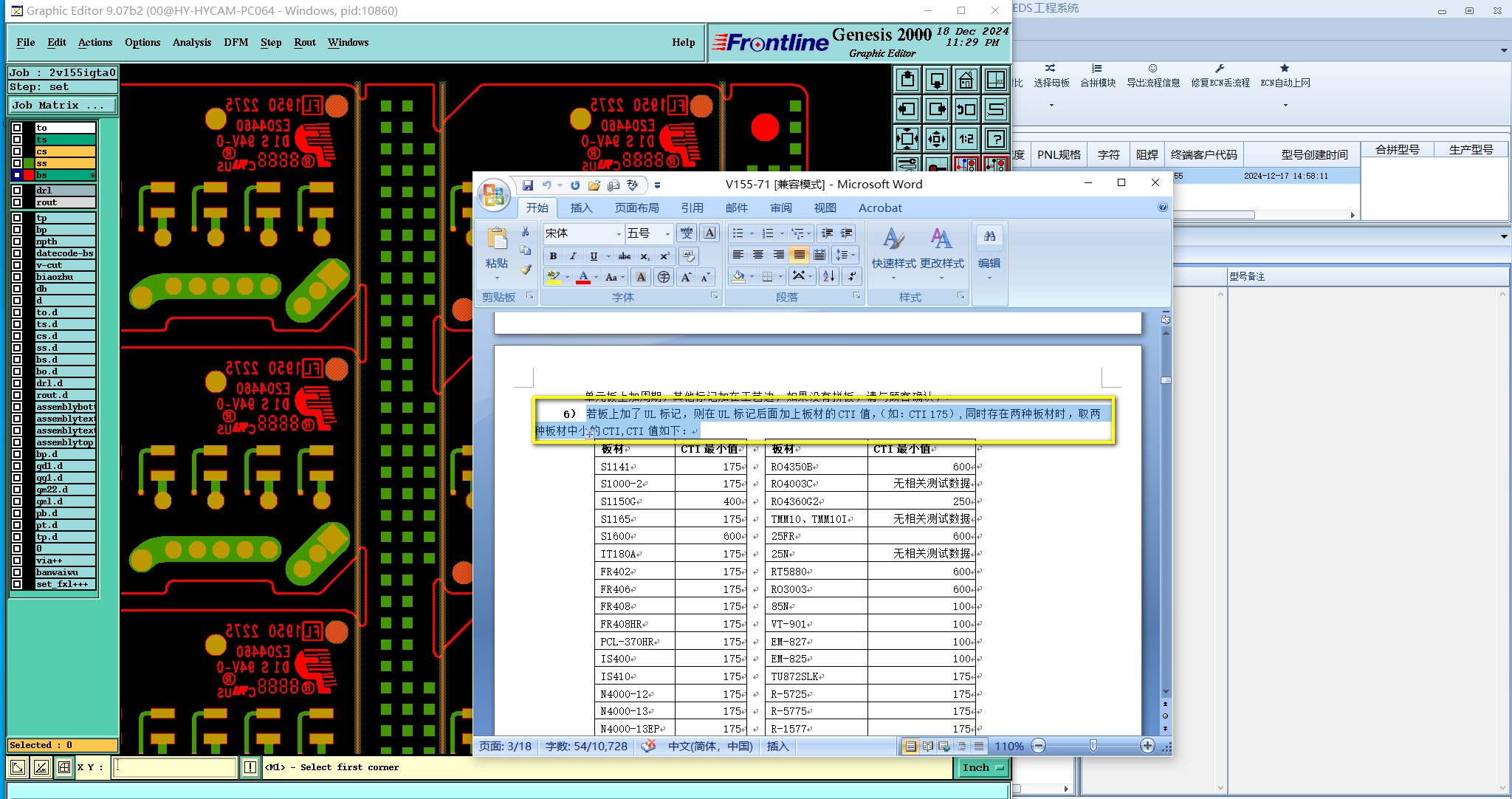
Task: Apply subscript formatting in Word
Action: tap(645, 256)
